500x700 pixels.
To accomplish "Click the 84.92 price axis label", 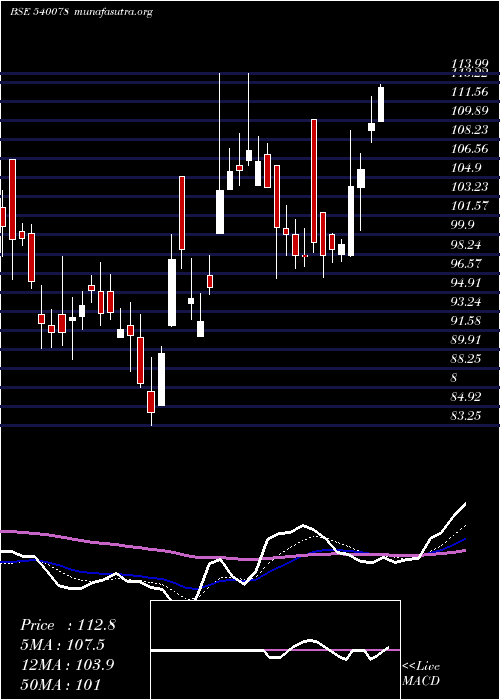I will (466, 397).
